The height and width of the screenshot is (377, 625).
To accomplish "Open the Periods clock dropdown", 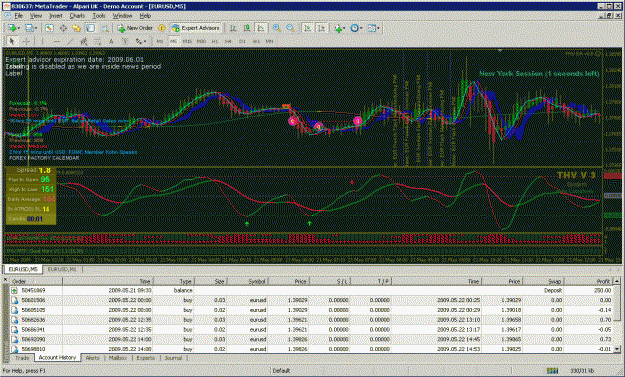I will pyautogui.click(x=356, y=28).
